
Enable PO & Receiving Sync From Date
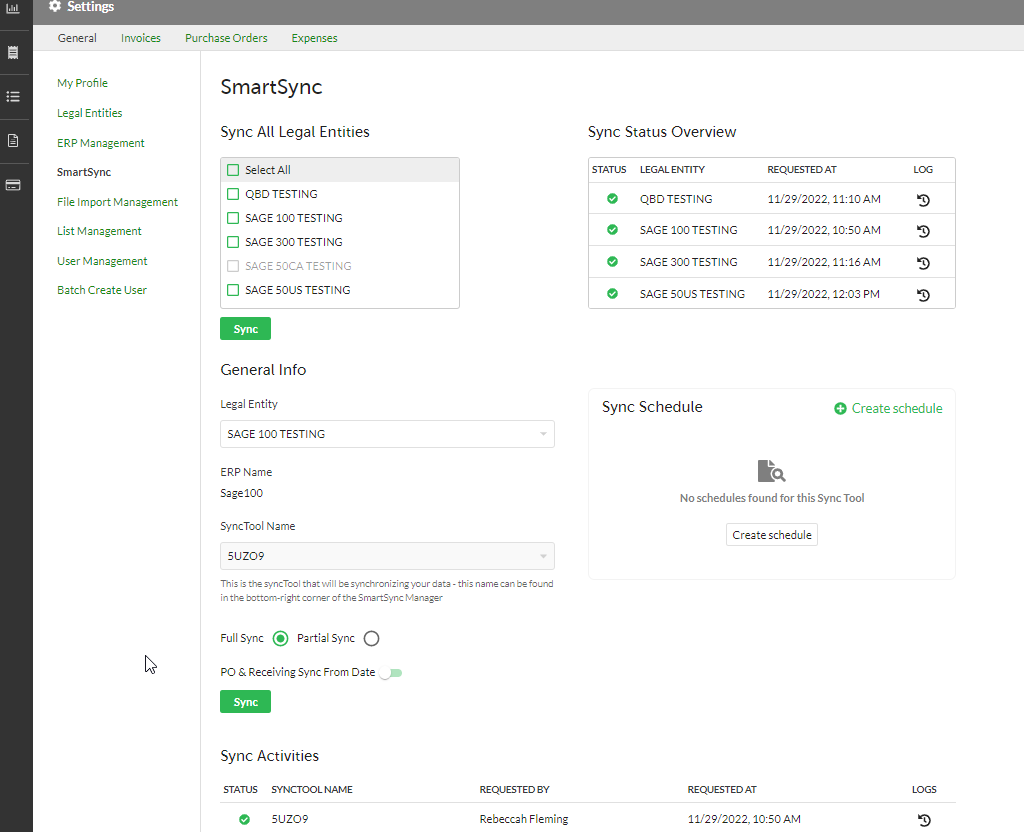point(390,672)
